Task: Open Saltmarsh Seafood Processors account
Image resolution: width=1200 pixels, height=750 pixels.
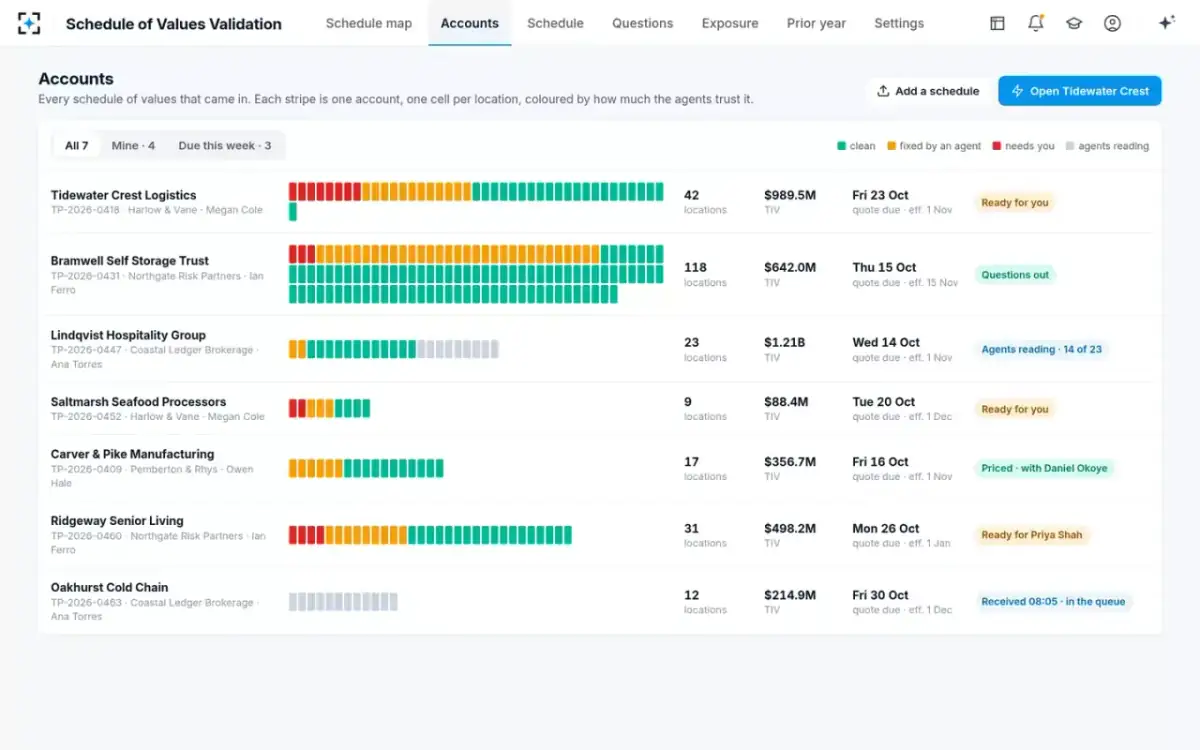Action: [138, 402]
